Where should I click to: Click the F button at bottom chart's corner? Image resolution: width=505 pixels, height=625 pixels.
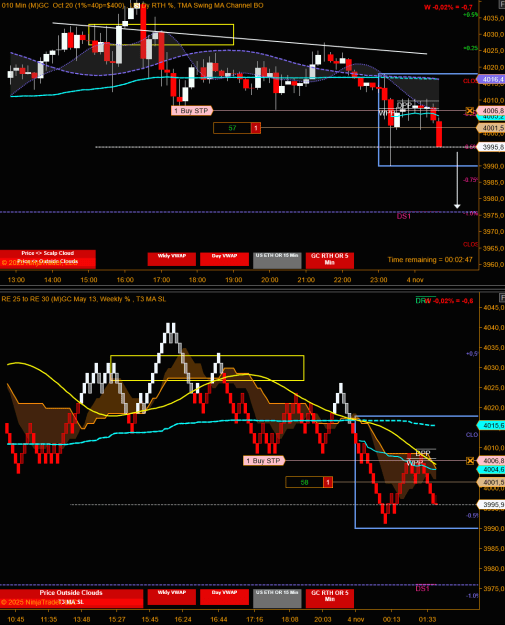[502, 298]
